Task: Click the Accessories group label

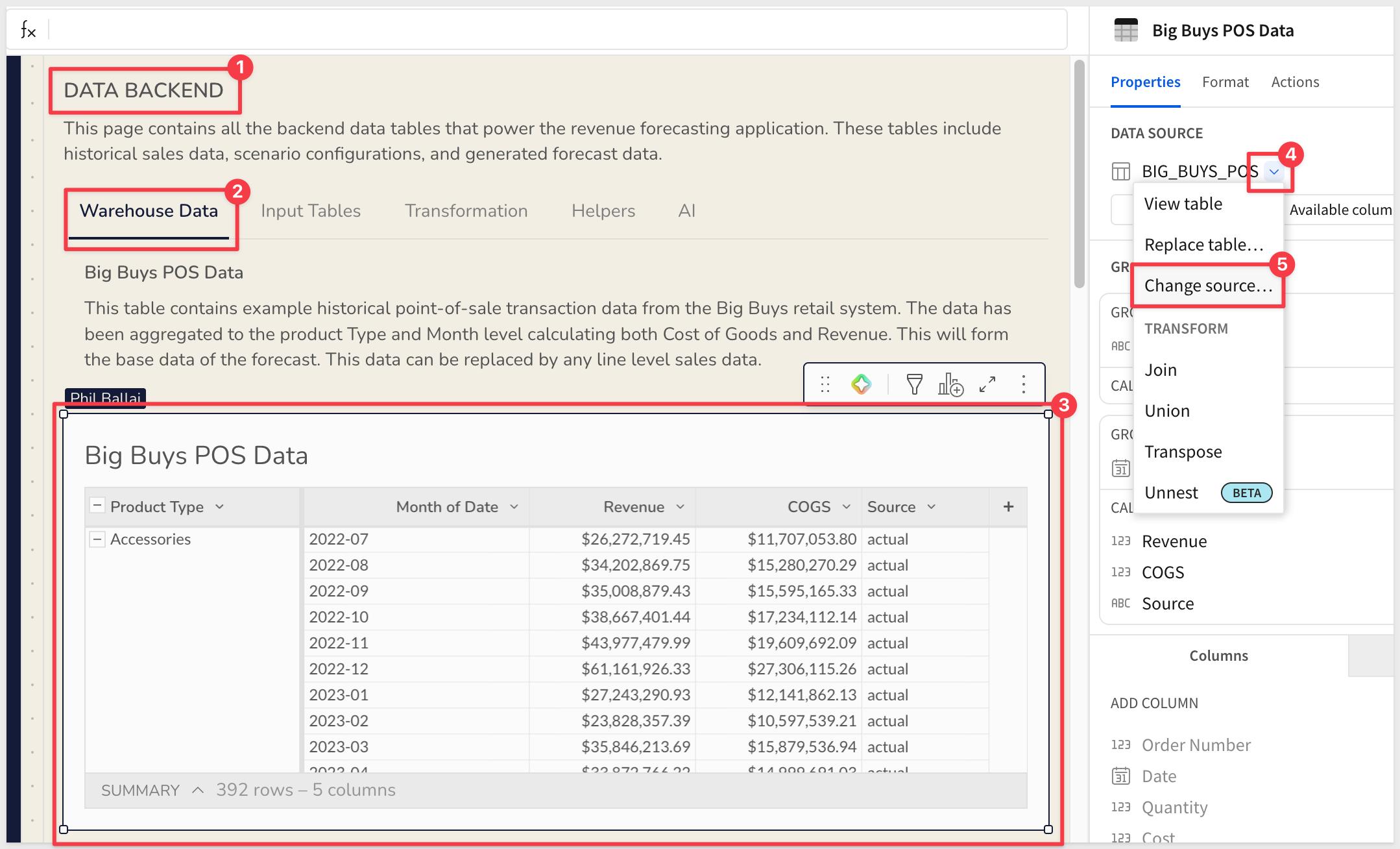Action: [151, 539]
